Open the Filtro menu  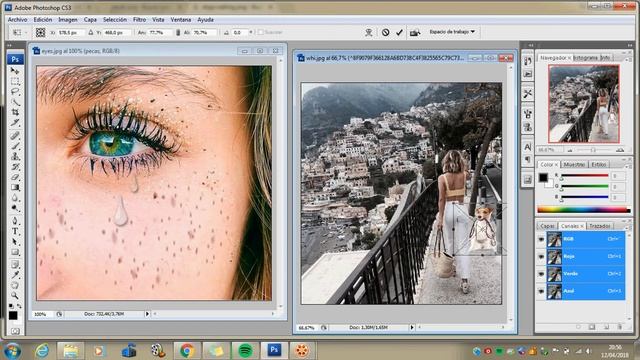tap(139, 20)
